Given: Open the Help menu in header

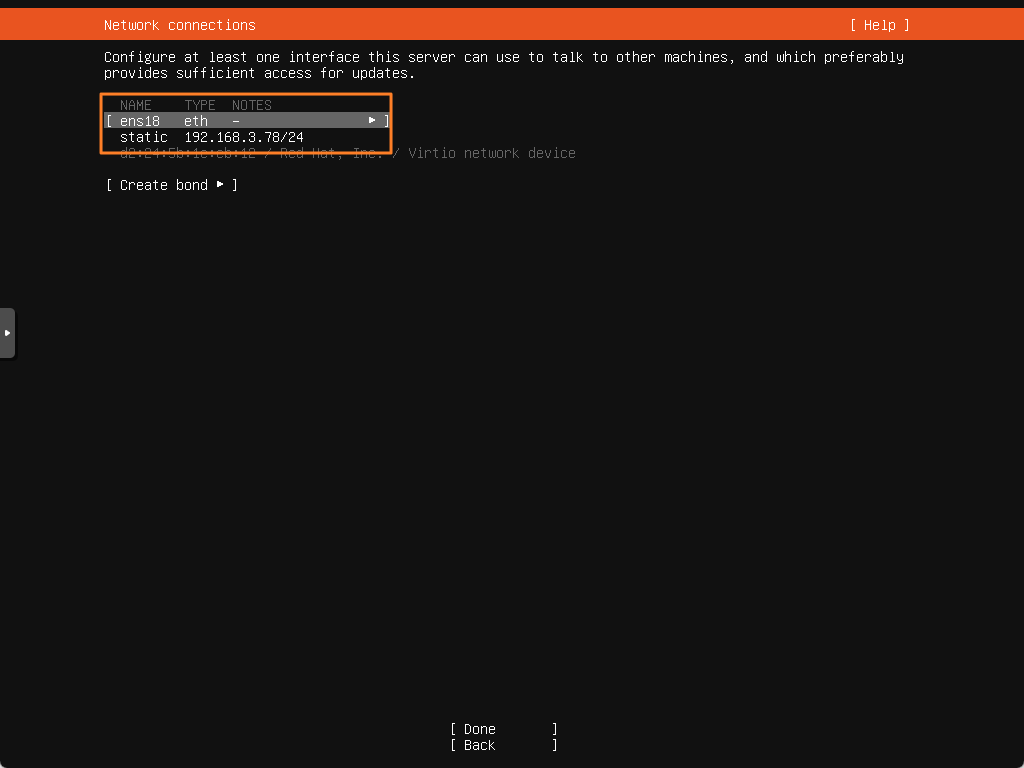Looking at the screenshot, I should tap(880, 25).
